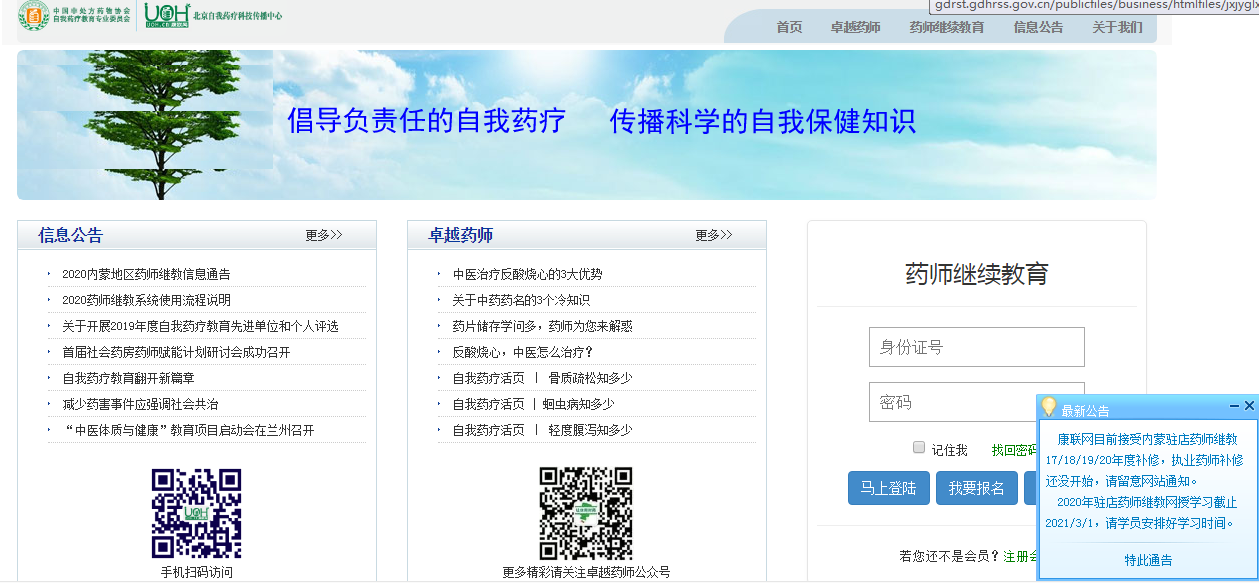1259x583 pixels.
Task: Click into the 密码 input field
Action: tap(950, 402)
